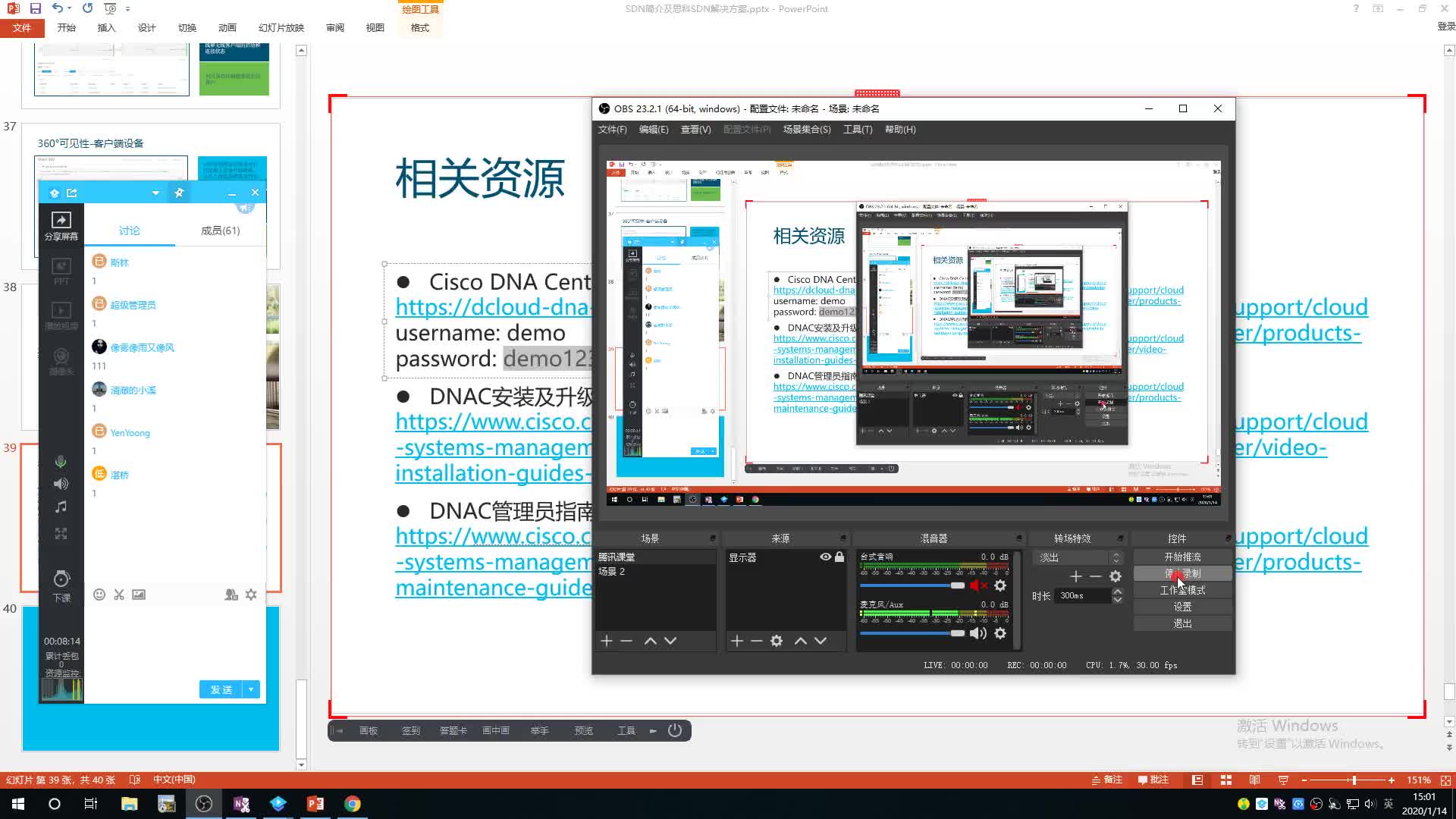Decrease transition duration with the down arrow

(x=1117, y=600)
